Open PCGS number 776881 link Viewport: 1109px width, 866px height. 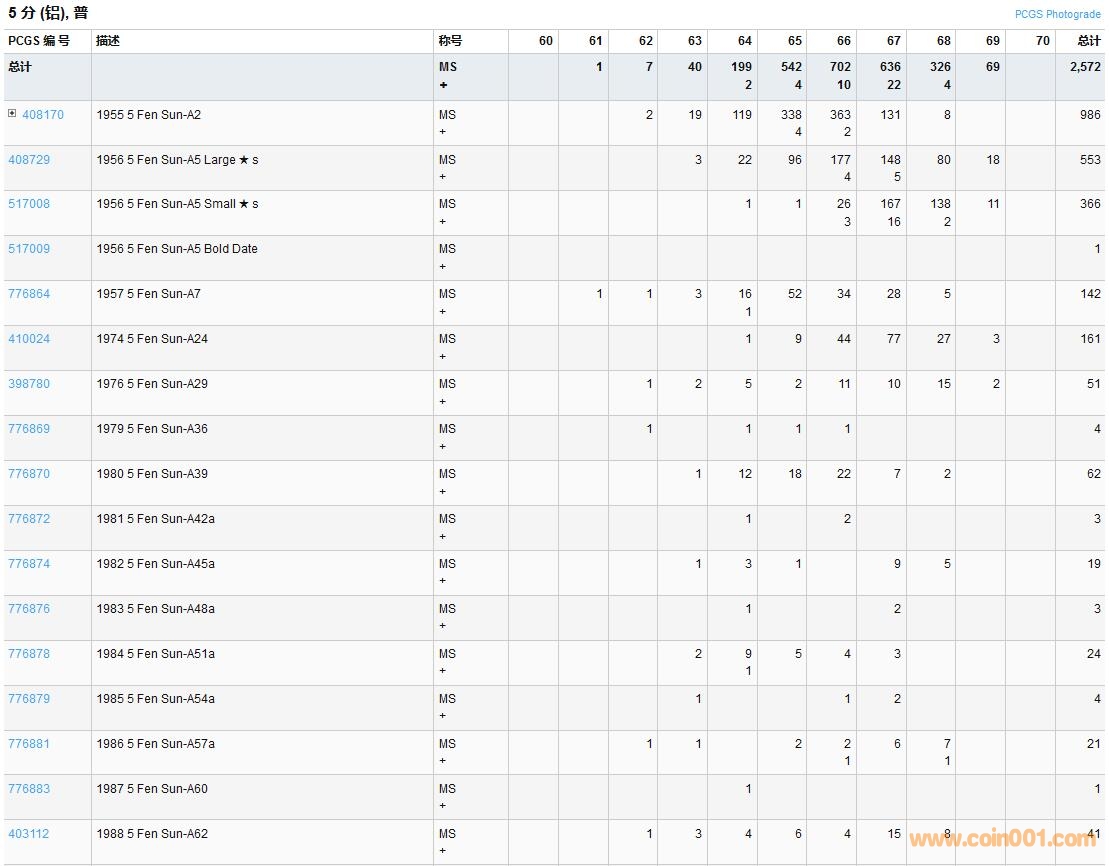pyautogui.click(x=29, y=744)
